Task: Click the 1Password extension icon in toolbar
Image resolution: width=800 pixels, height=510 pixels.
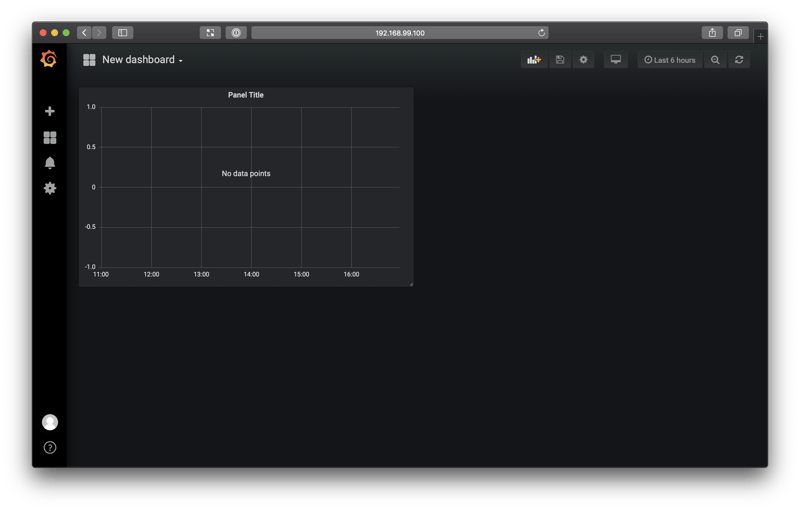Action: tap(236, 33)
